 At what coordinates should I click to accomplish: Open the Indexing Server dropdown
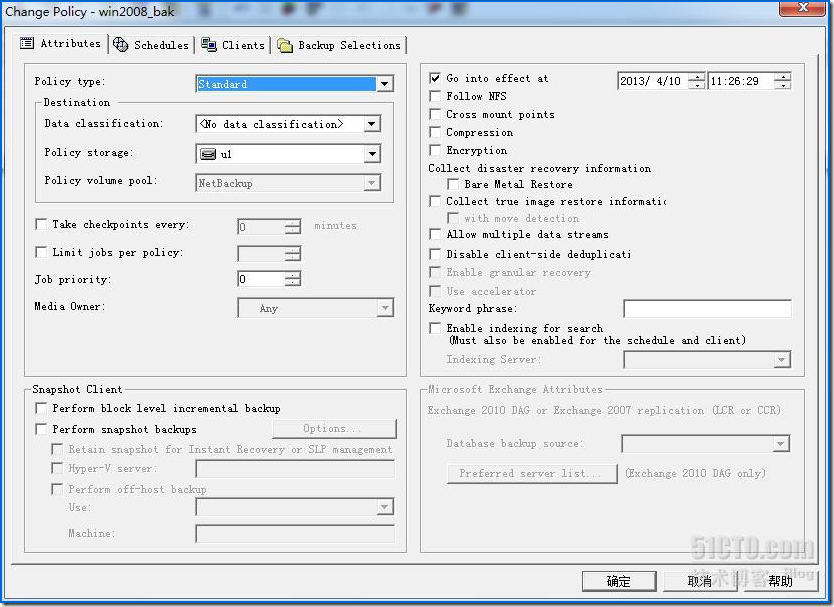pyautogui.click(x=781, y=360)
